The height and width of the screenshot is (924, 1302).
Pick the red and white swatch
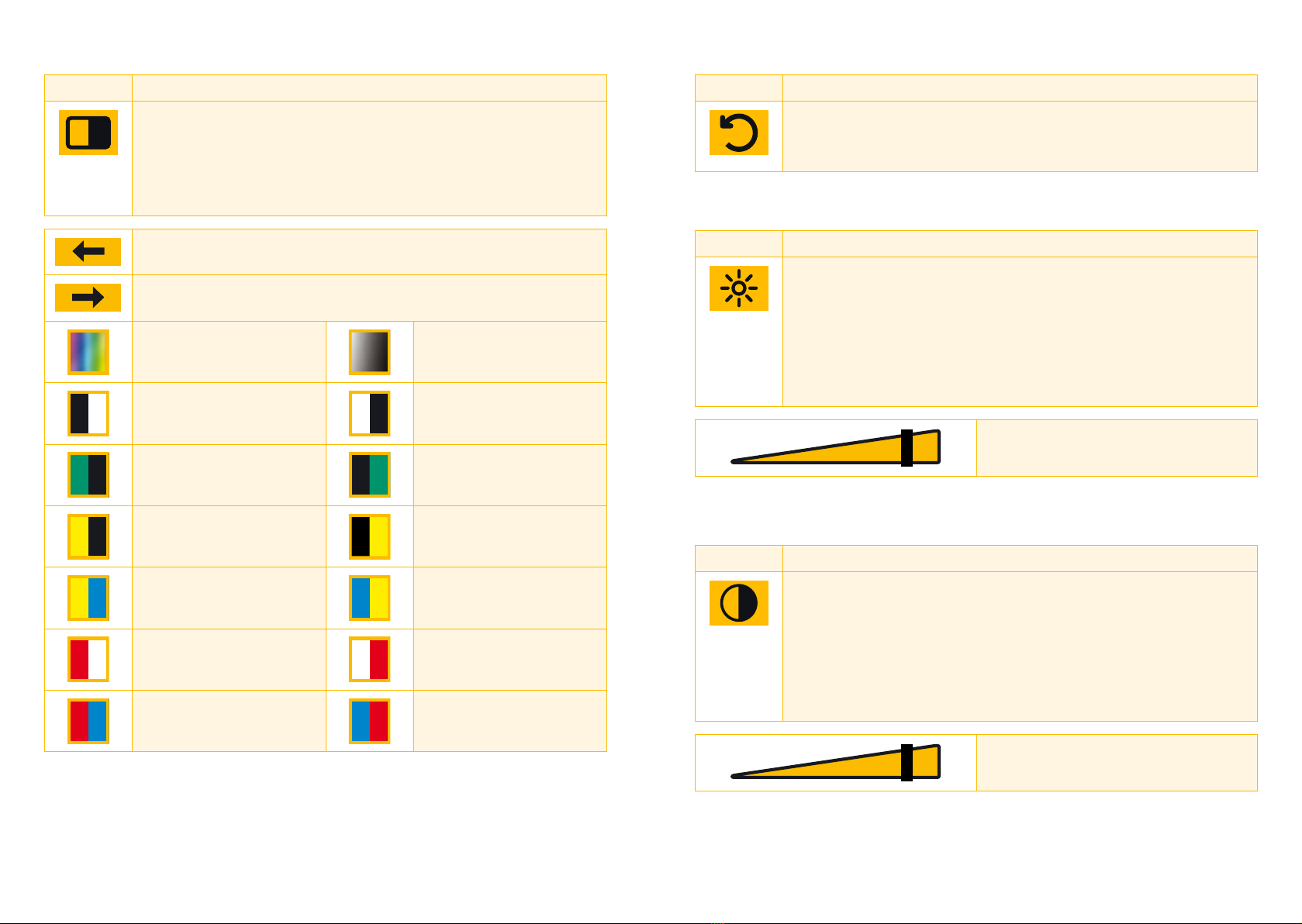[88, 660]
